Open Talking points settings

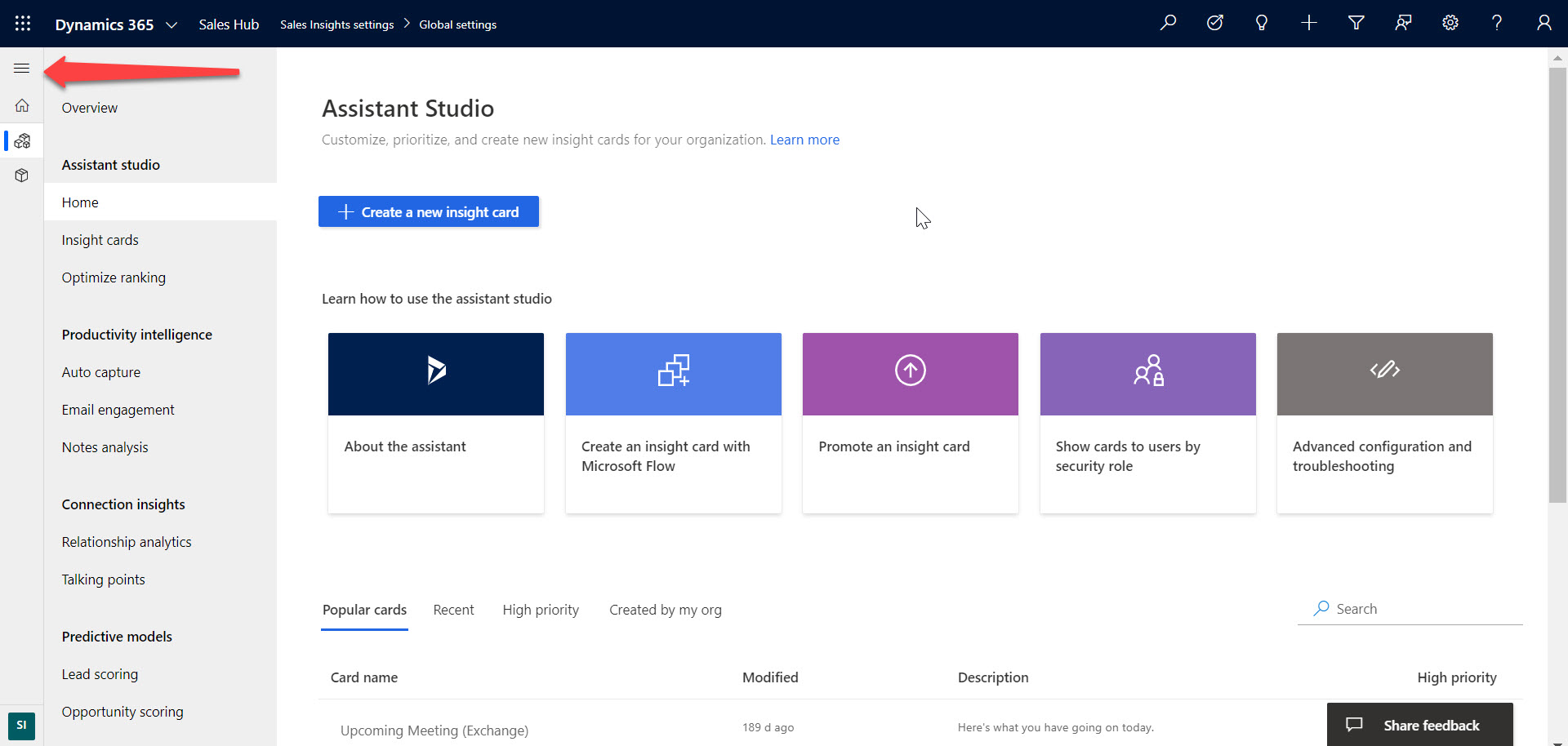point(104,579)
